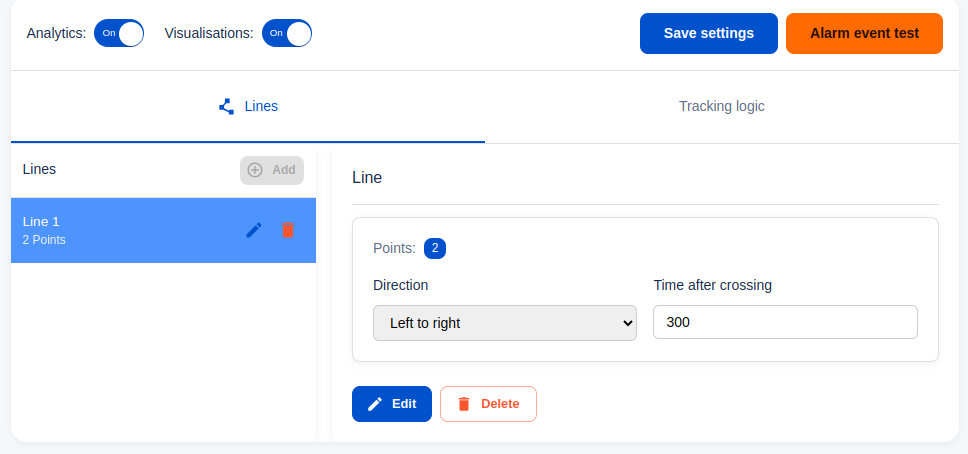
Task: Click the trash icon on the Delete button
Action: 464,404
